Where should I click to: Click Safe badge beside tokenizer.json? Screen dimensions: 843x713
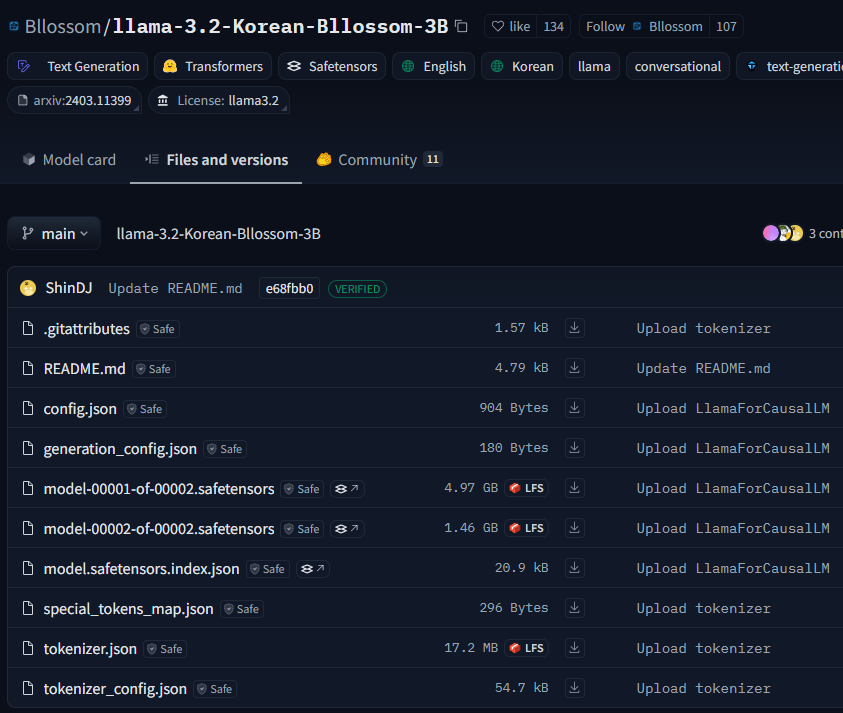(165, 649)
